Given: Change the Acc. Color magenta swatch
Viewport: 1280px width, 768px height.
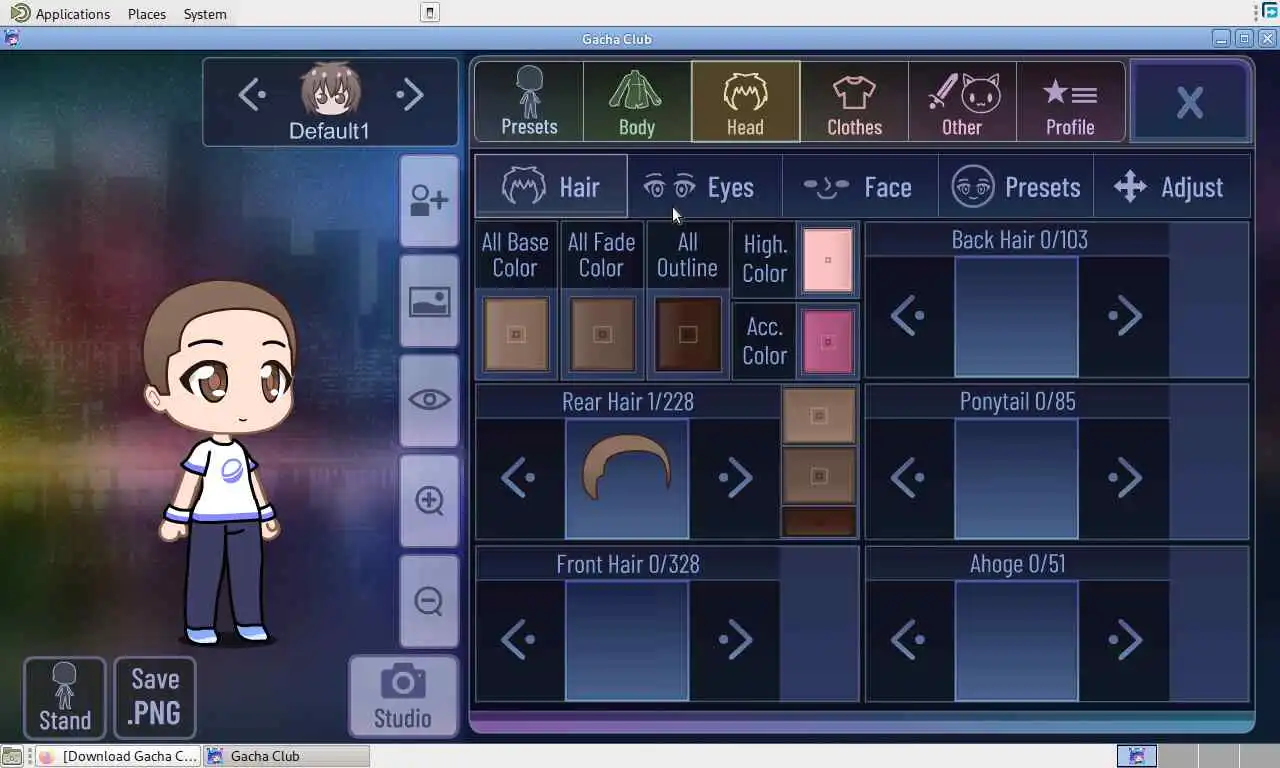Looking at the screenshot, I should (828, 342).
